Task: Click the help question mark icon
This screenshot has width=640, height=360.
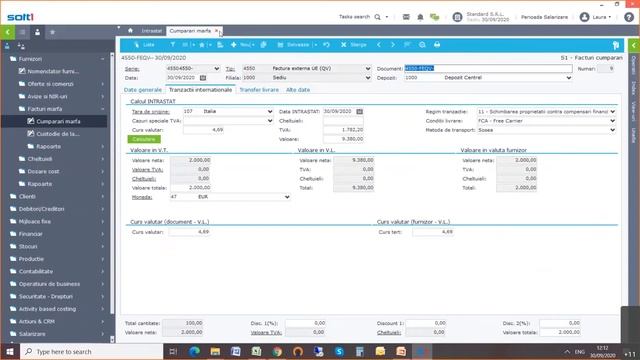Action: pos(629,17)
